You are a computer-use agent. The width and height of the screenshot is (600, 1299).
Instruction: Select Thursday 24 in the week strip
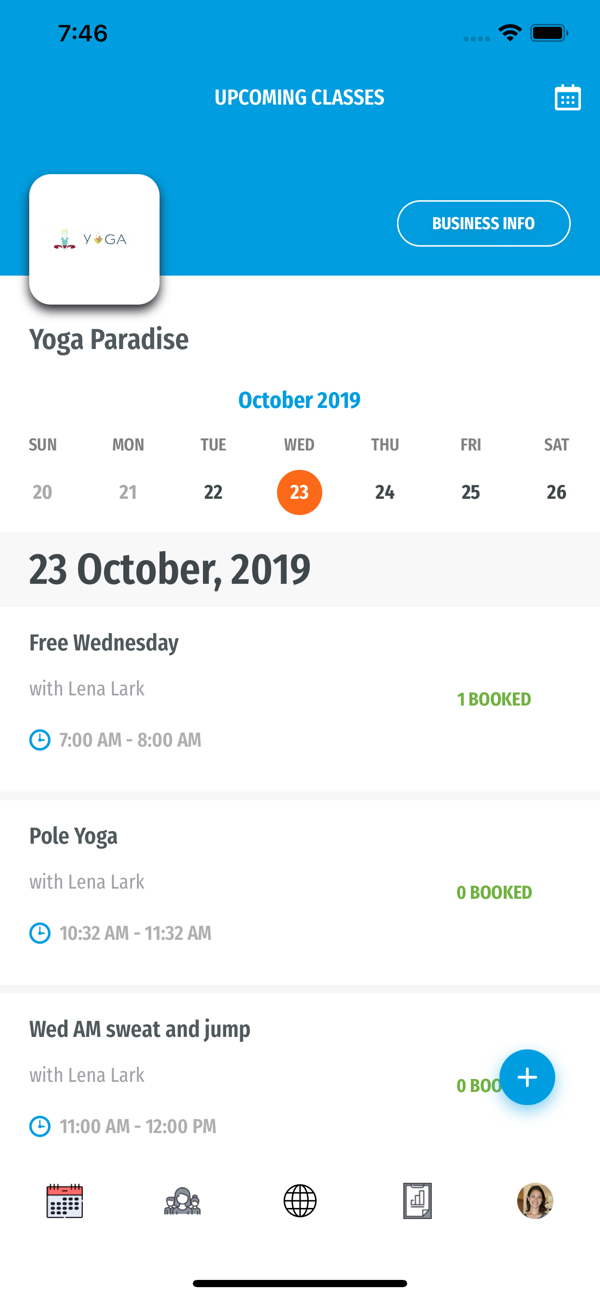[x=385, y=492]
